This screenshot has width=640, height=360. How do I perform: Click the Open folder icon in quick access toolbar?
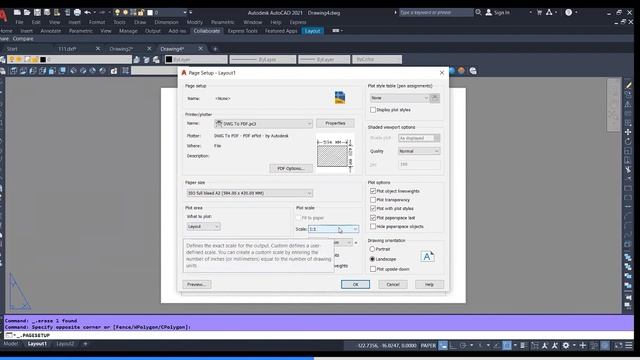(27, 13)
